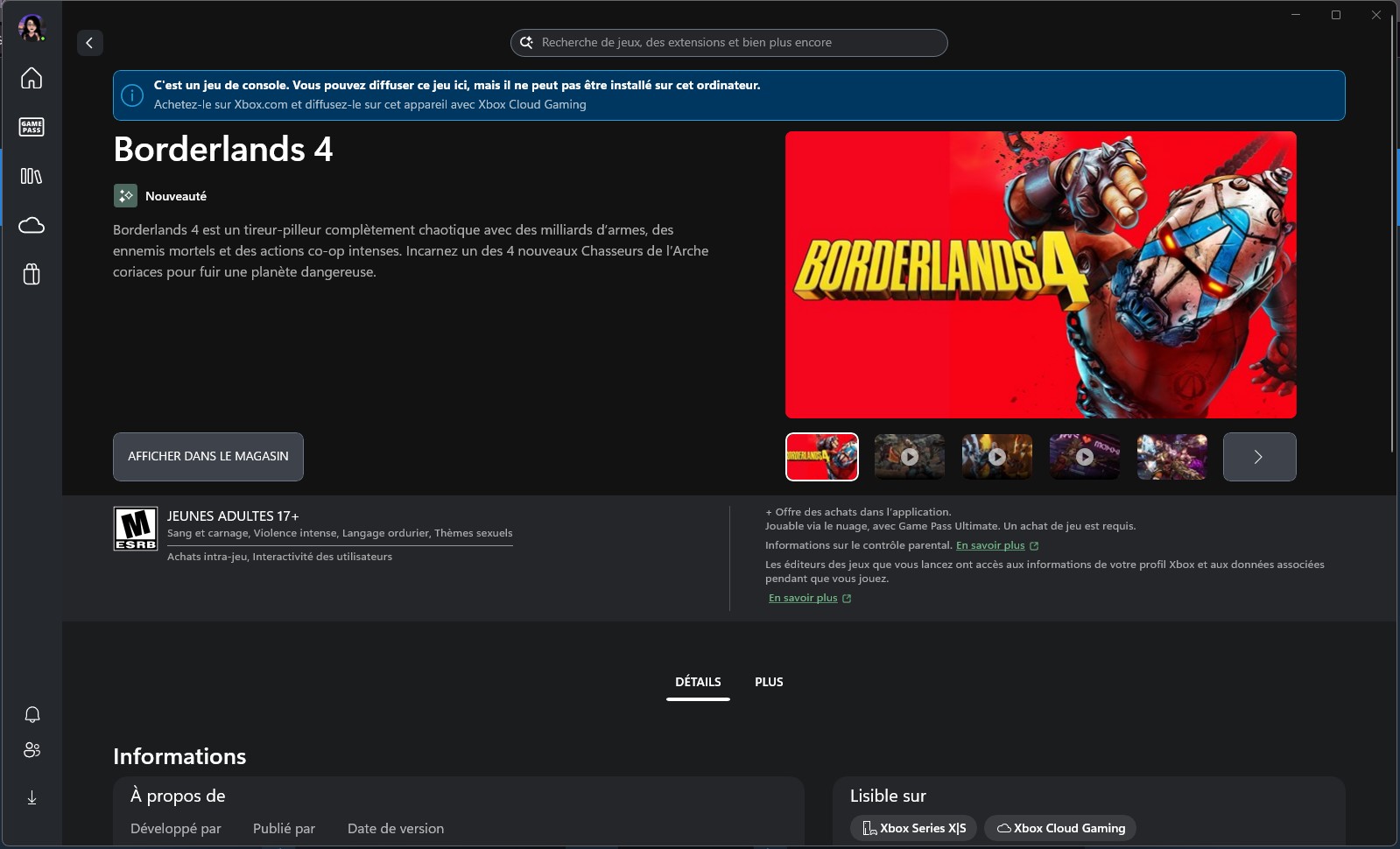Switch to the DÉTAILS tab
This screenshot has width=1400, height=849.
click(698, 682)
